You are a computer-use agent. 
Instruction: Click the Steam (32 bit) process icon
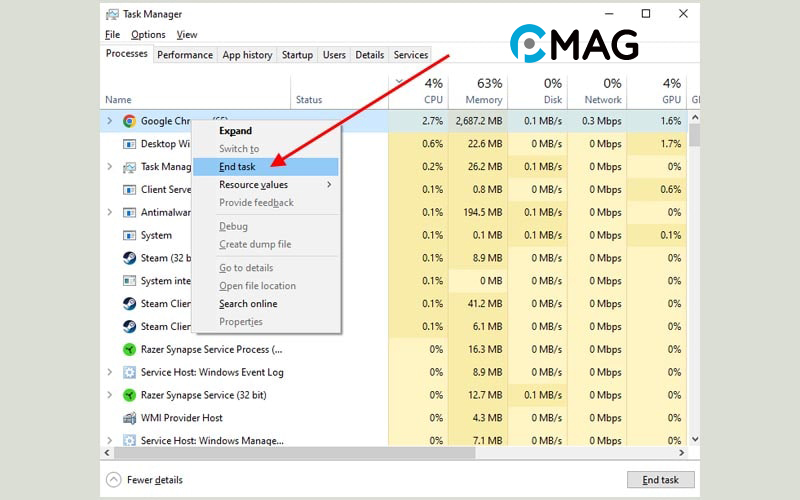click(x=129, y=258)
